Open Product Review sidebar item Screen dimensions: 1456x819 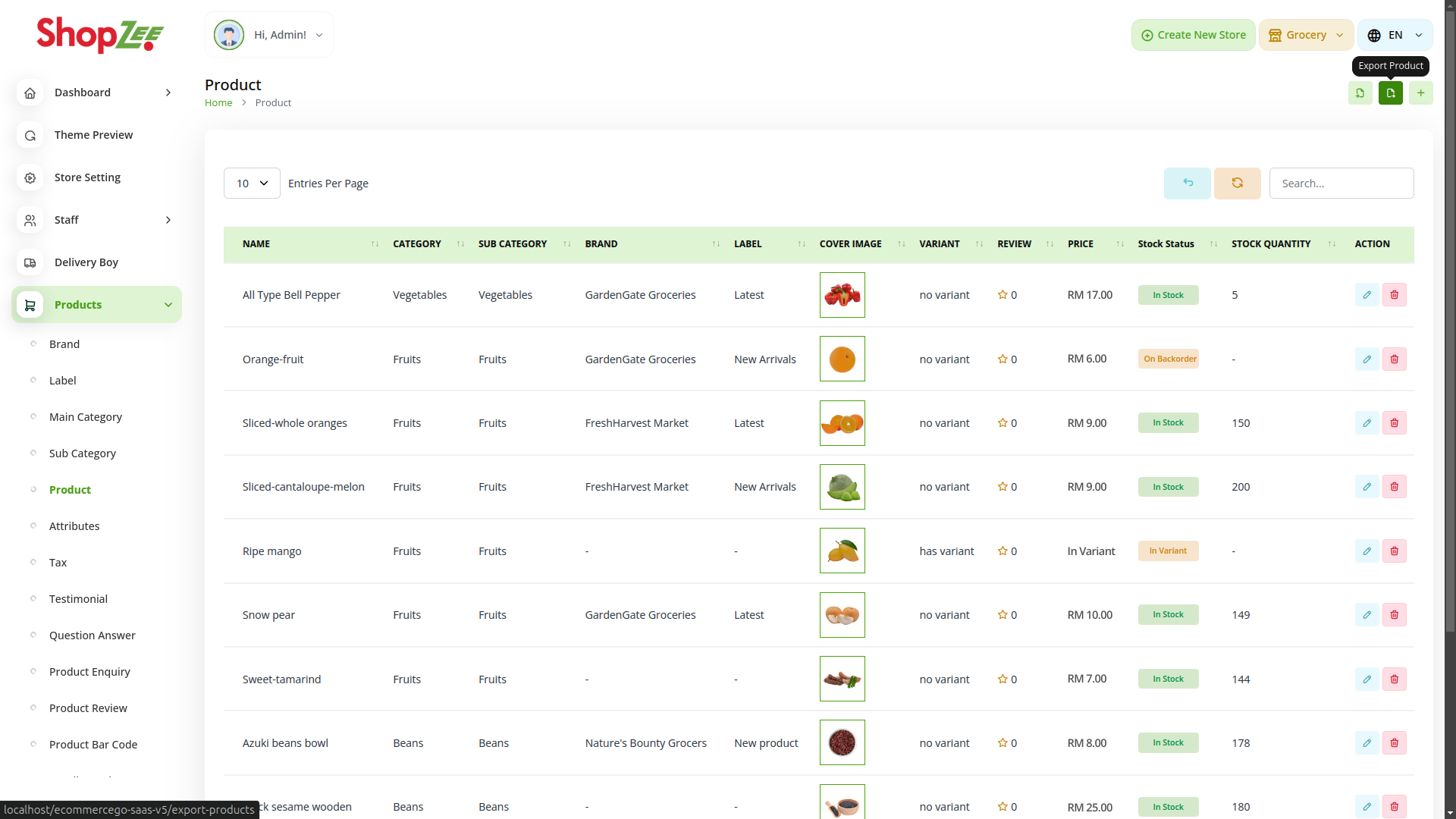click(88, 708)
